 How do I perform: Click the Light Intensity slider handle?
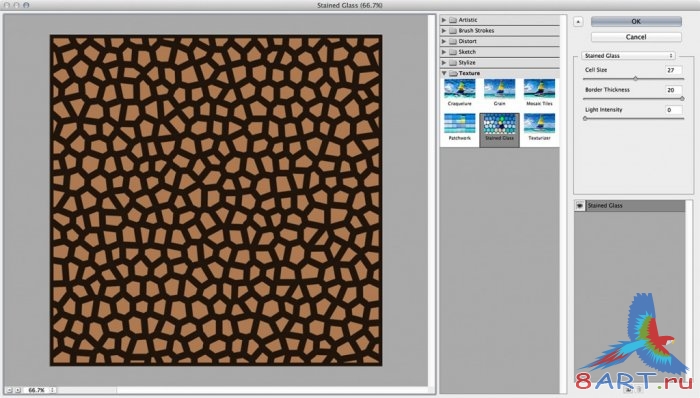(585, 118)
